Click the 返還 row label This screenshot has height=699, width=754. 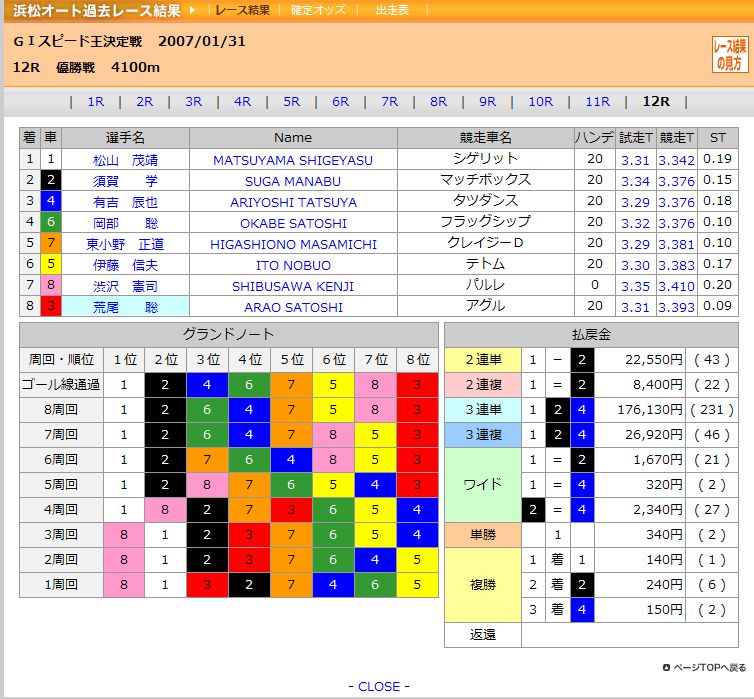tap(483, 635)
